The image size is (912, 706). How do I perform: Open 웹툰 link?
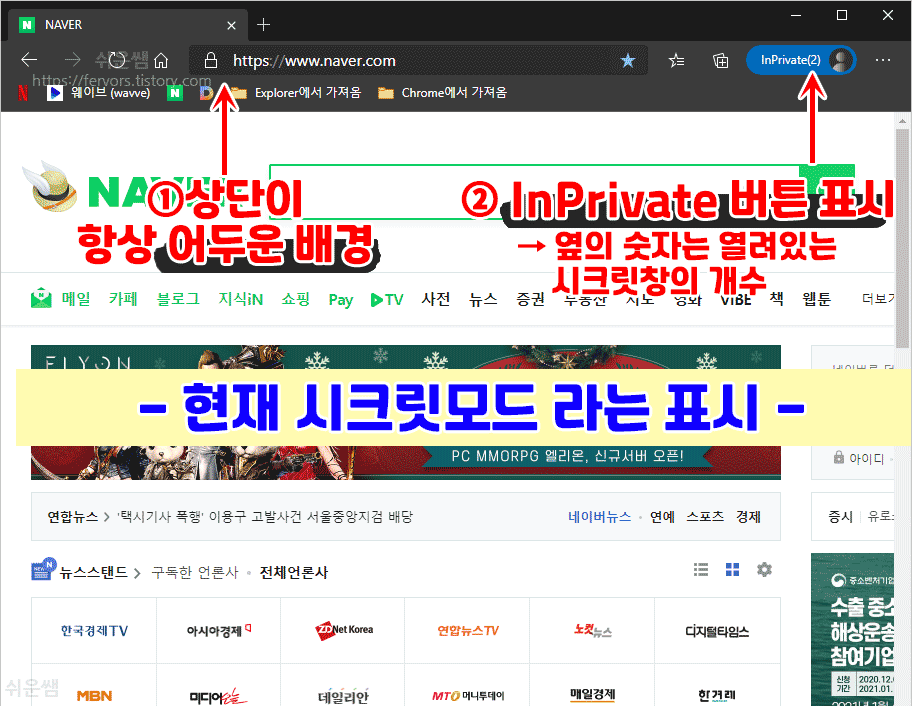point(817,299)
